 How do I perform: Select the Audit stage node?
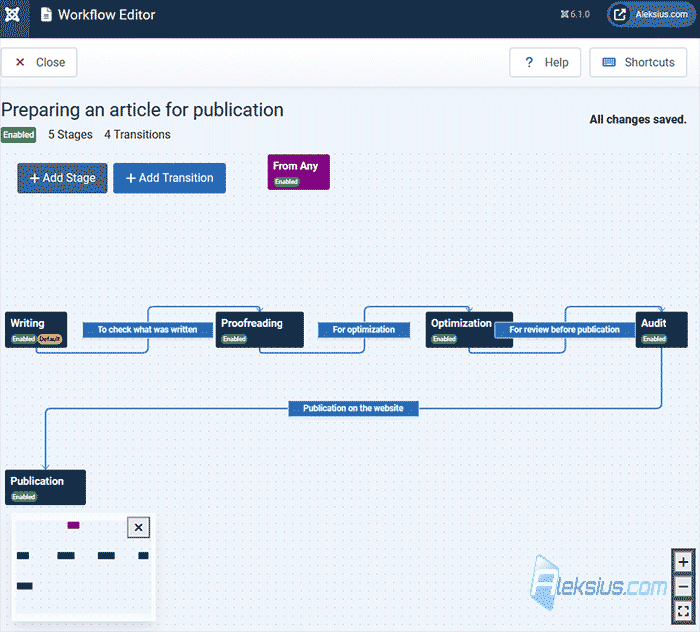tap(662, 330)
